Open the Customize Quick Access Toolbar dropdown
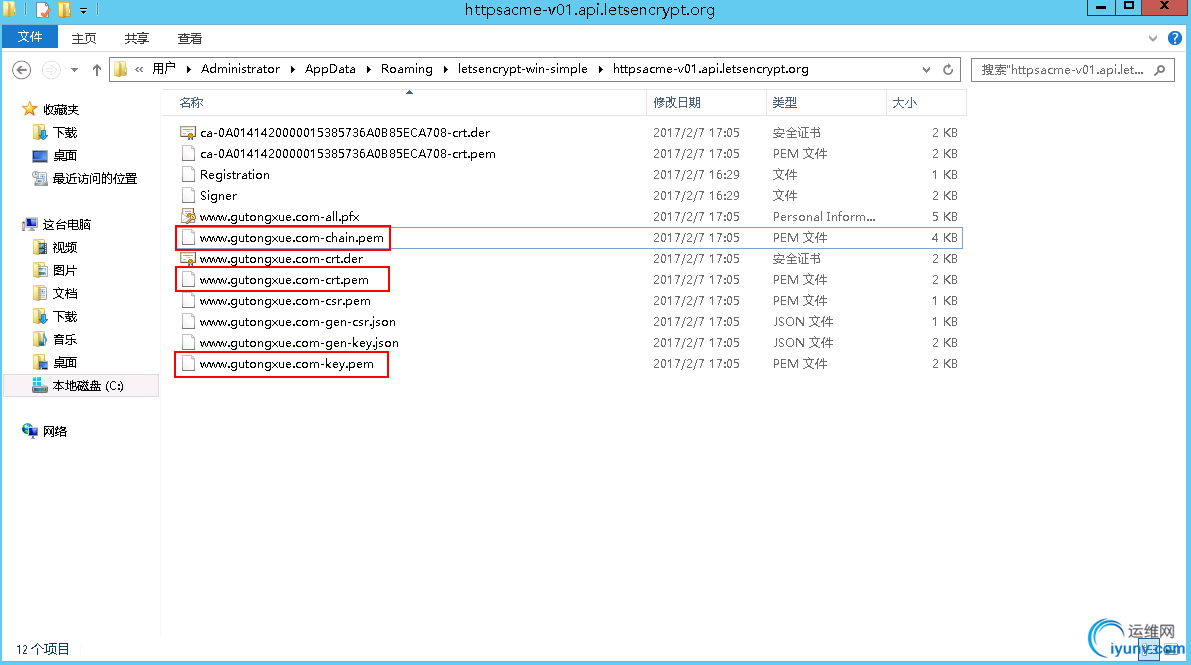This screenshot has height=665, width=1191. pyautogui.click(x=84, y=11)
